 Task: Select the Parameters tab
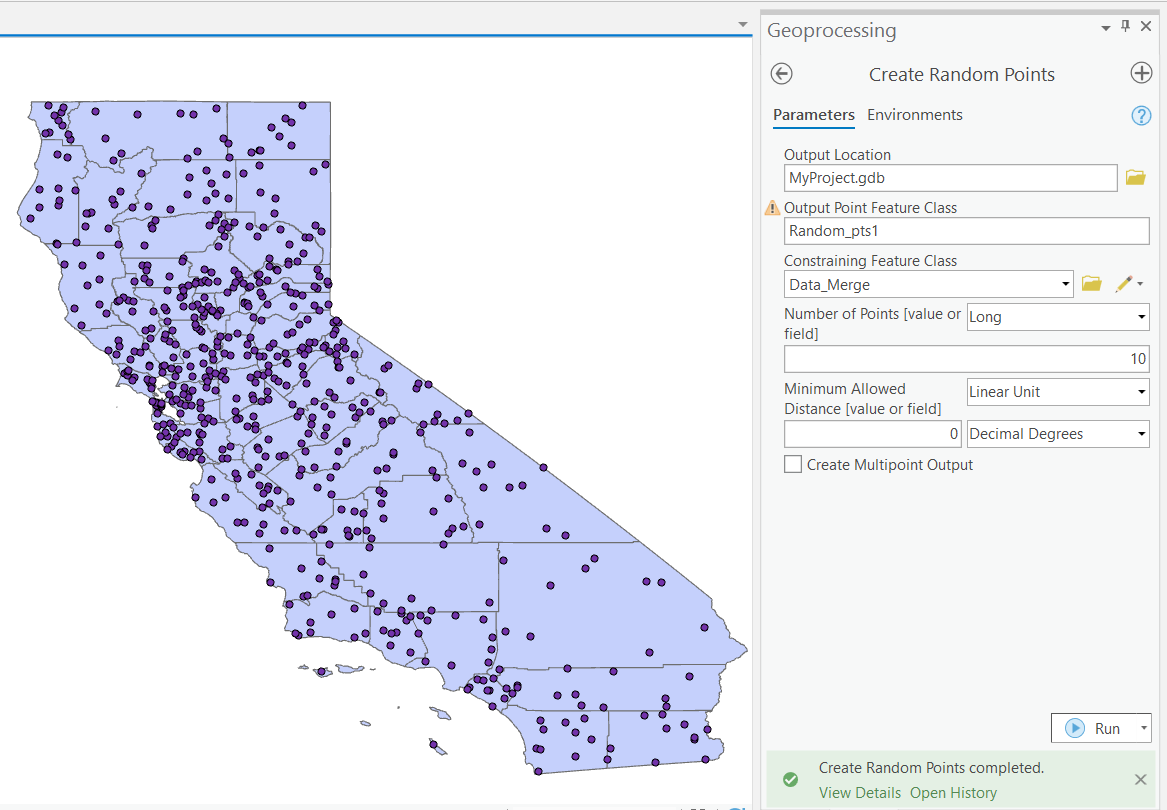point(813,115)
